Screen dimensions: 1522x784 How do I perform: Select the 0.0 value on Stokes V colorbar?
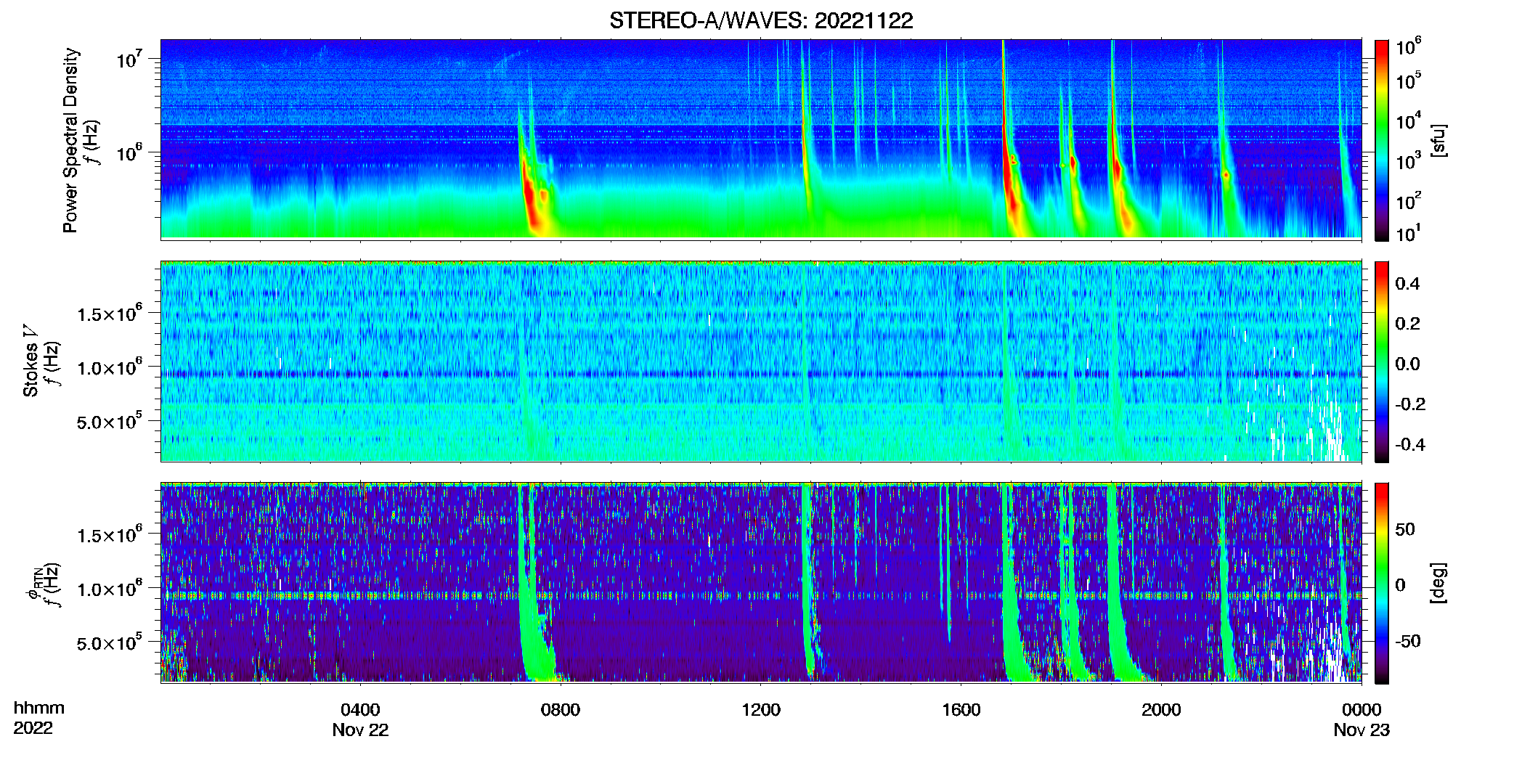[x=1407, y=364]
